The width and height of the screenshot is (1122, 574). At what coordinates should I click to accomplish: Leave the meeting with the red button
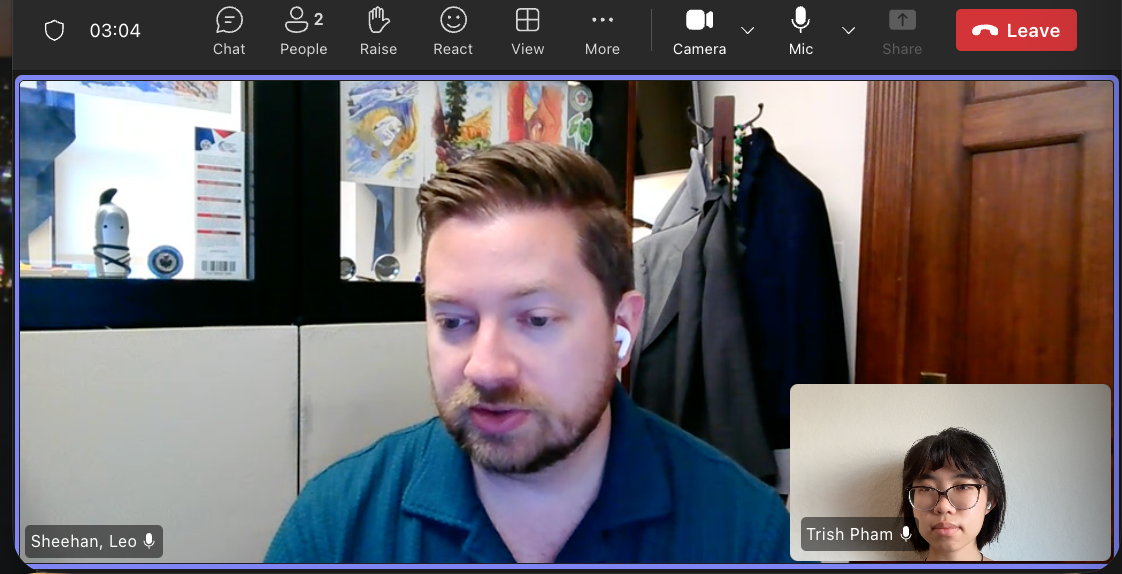click(x=1016, y=30)
